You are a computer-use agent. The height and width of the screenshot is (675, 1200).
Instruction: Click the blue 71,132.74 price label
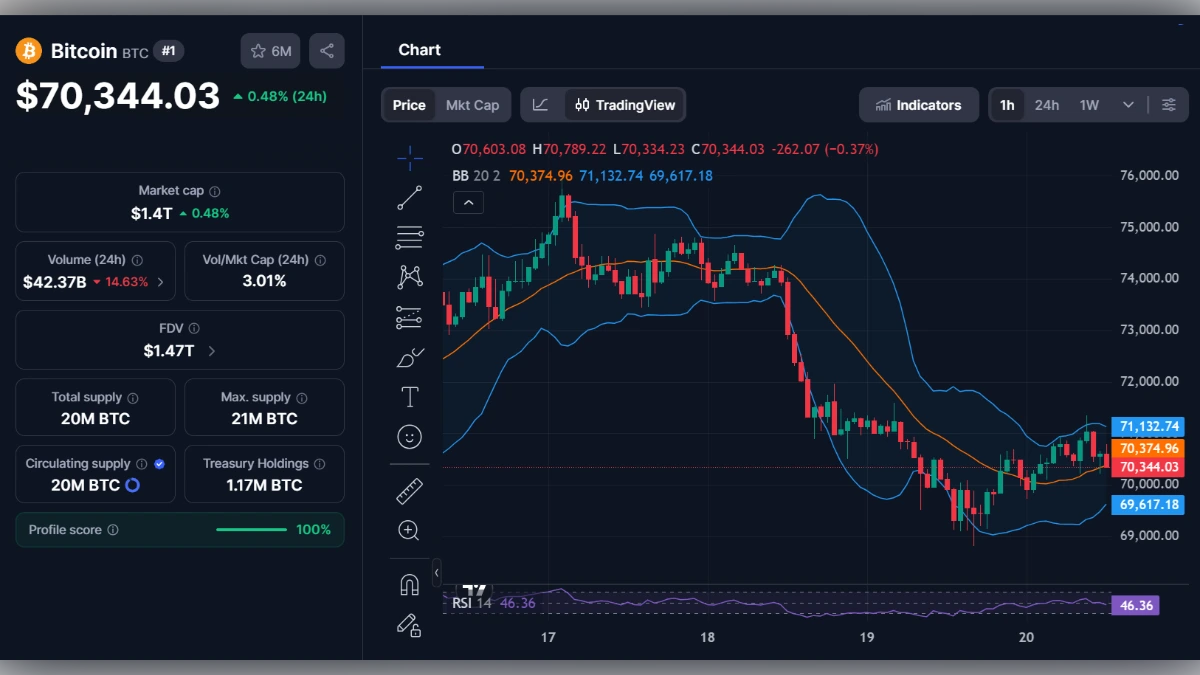click(1148, 426)
